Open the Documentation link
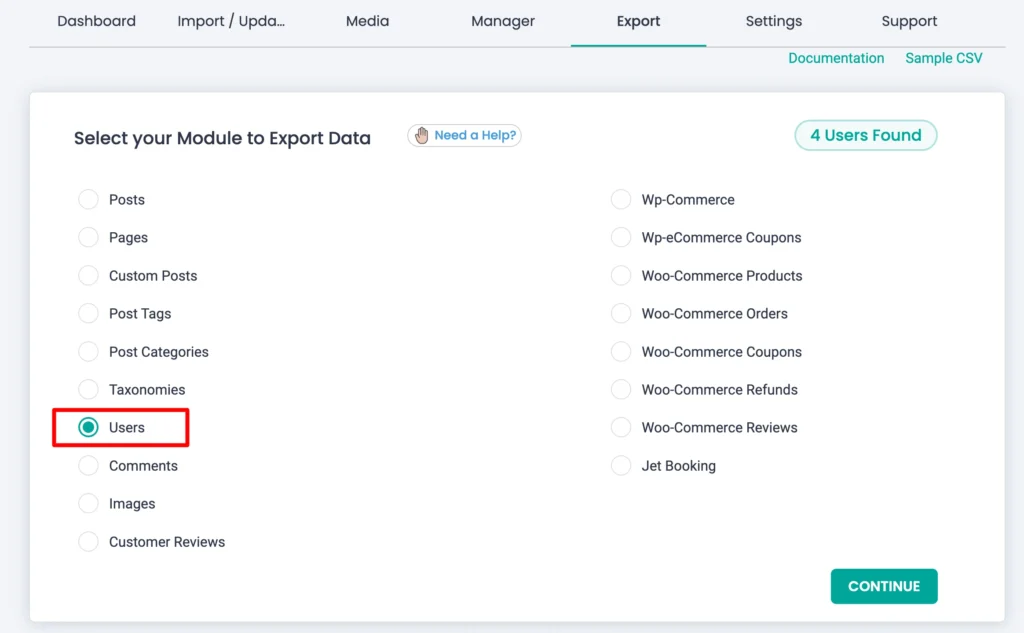Viewport: 1024px width, 633px height. pyautogui.click(x=836, y=58)
